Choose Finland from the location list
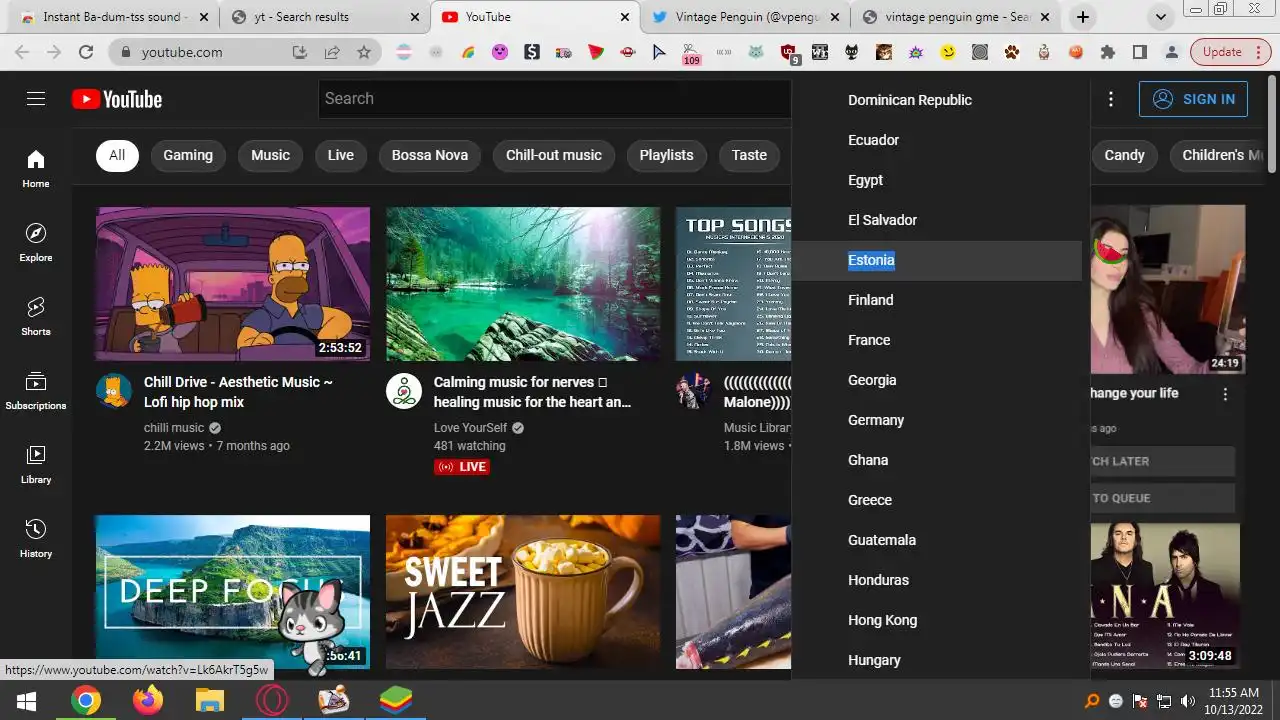1280x720 pixels. pos(937,300)
